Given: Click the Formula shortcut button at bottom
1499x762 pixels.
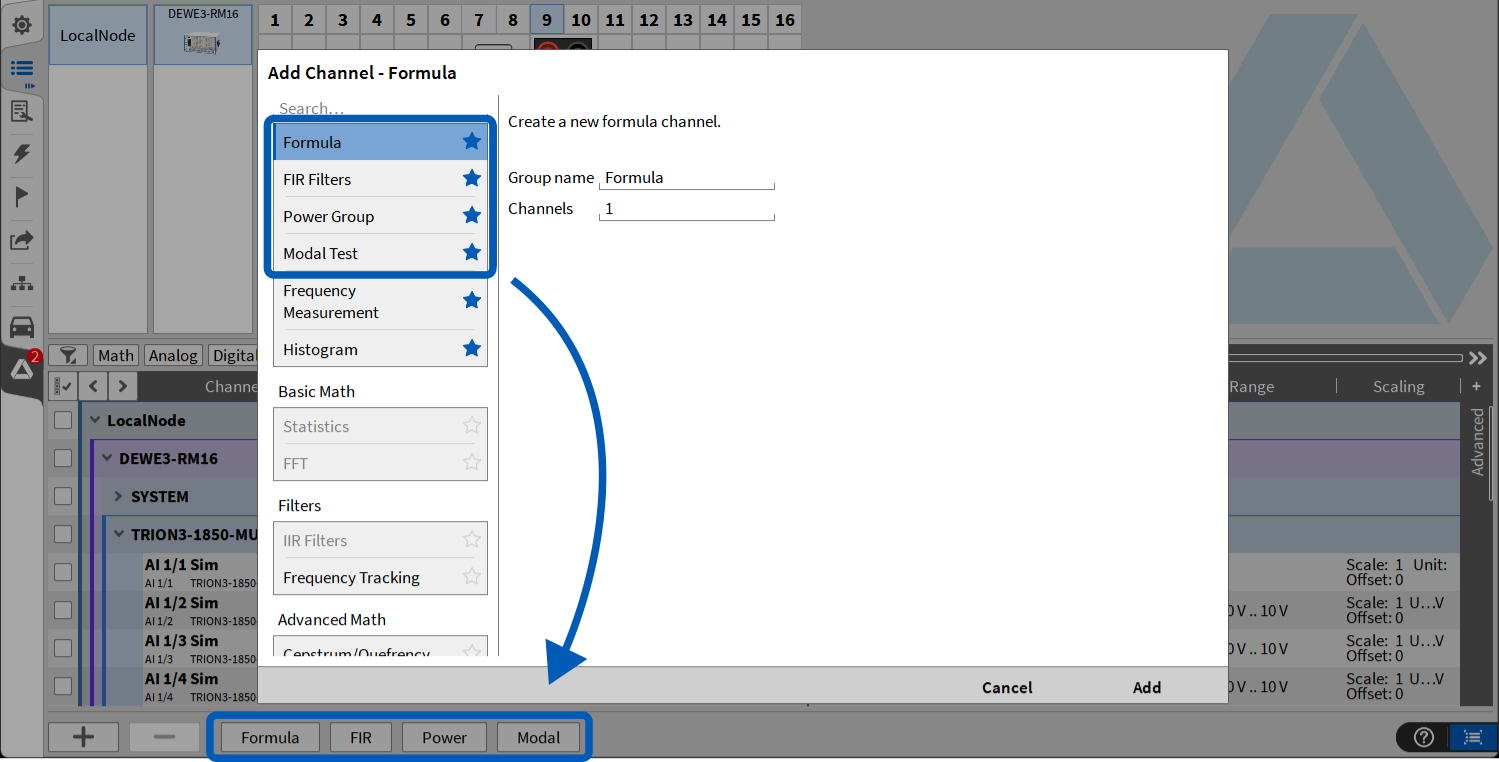Looking at the screenshot, I should point(270,737).
